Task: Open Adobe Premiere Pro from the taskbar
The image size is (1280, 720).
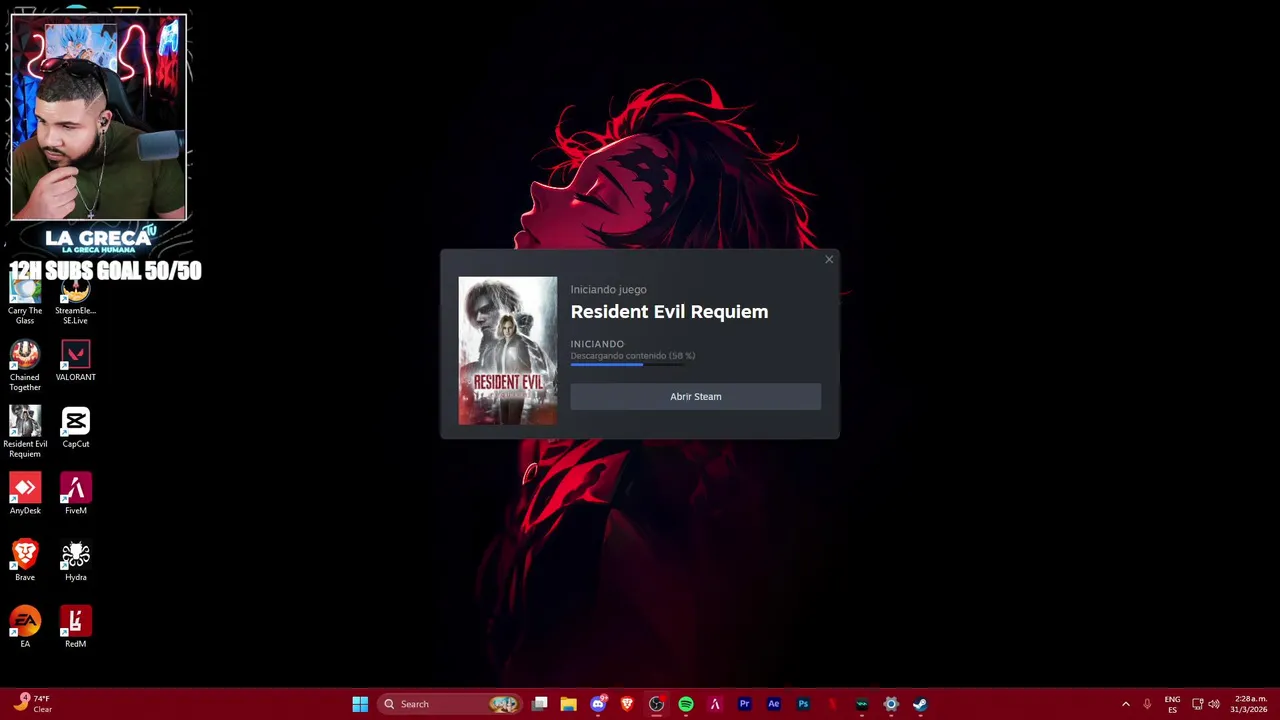Action: click(x=744, y=704)
